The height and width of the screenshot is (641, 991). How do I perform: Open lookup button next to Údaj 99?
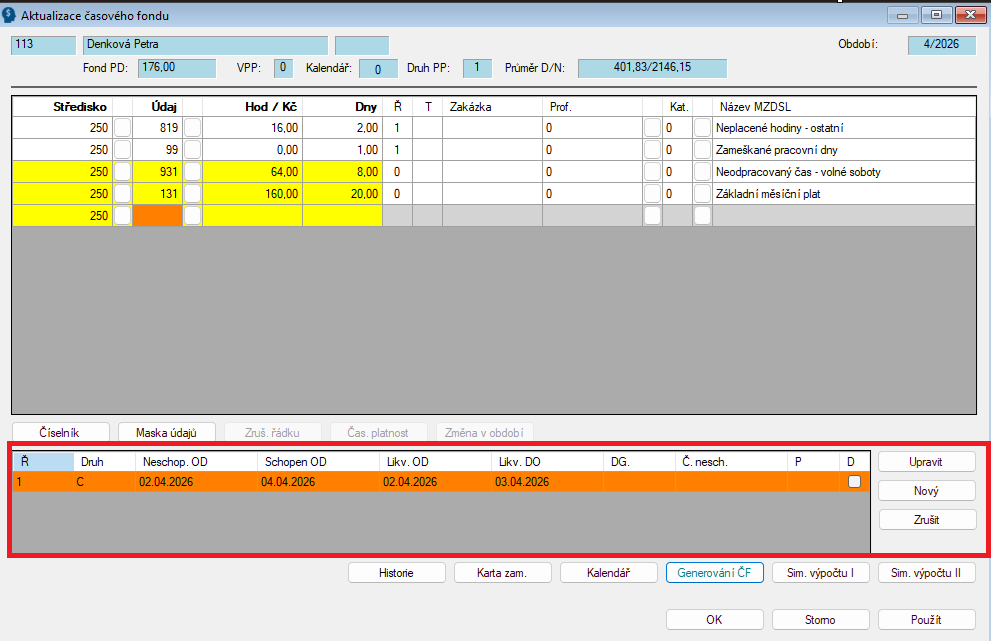[x=192, y=150]
